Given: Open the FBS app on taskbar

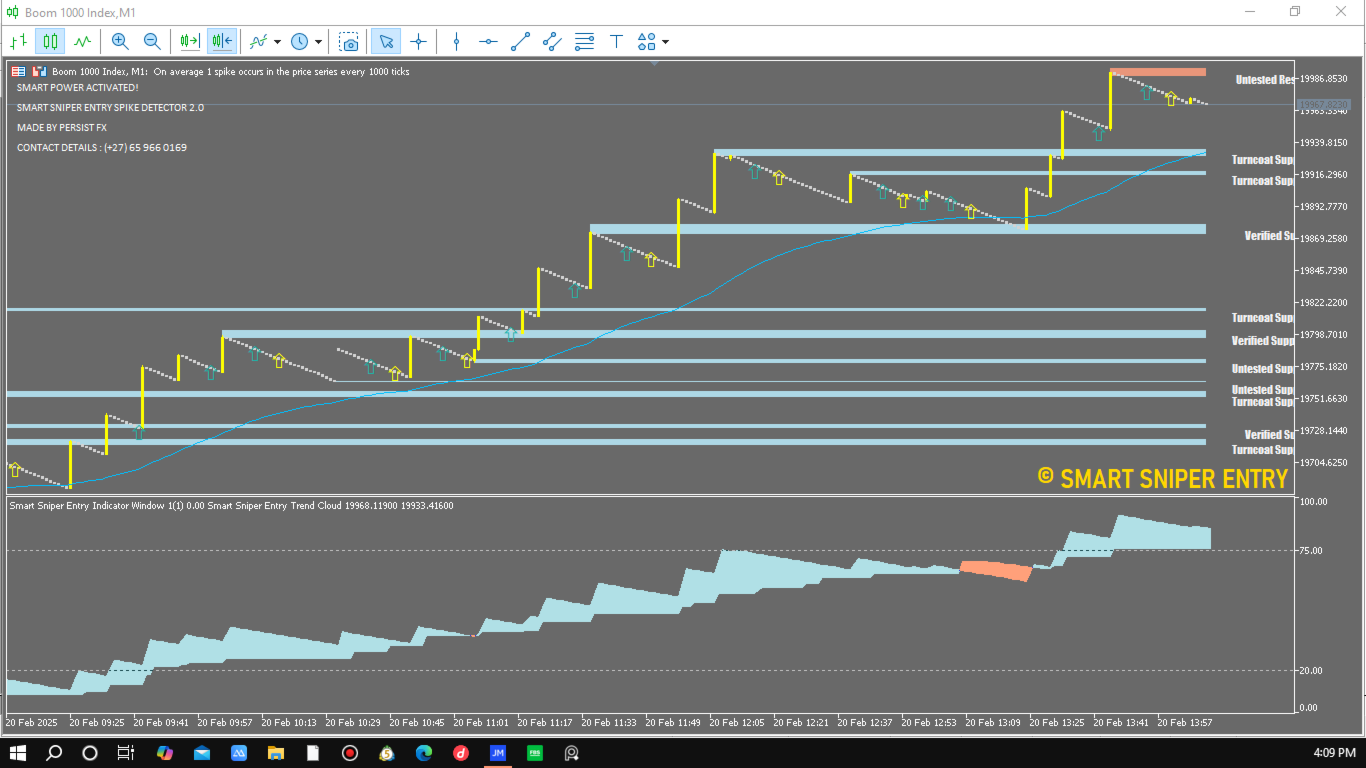Looking at the screenshot, I should tap(535, 752).
